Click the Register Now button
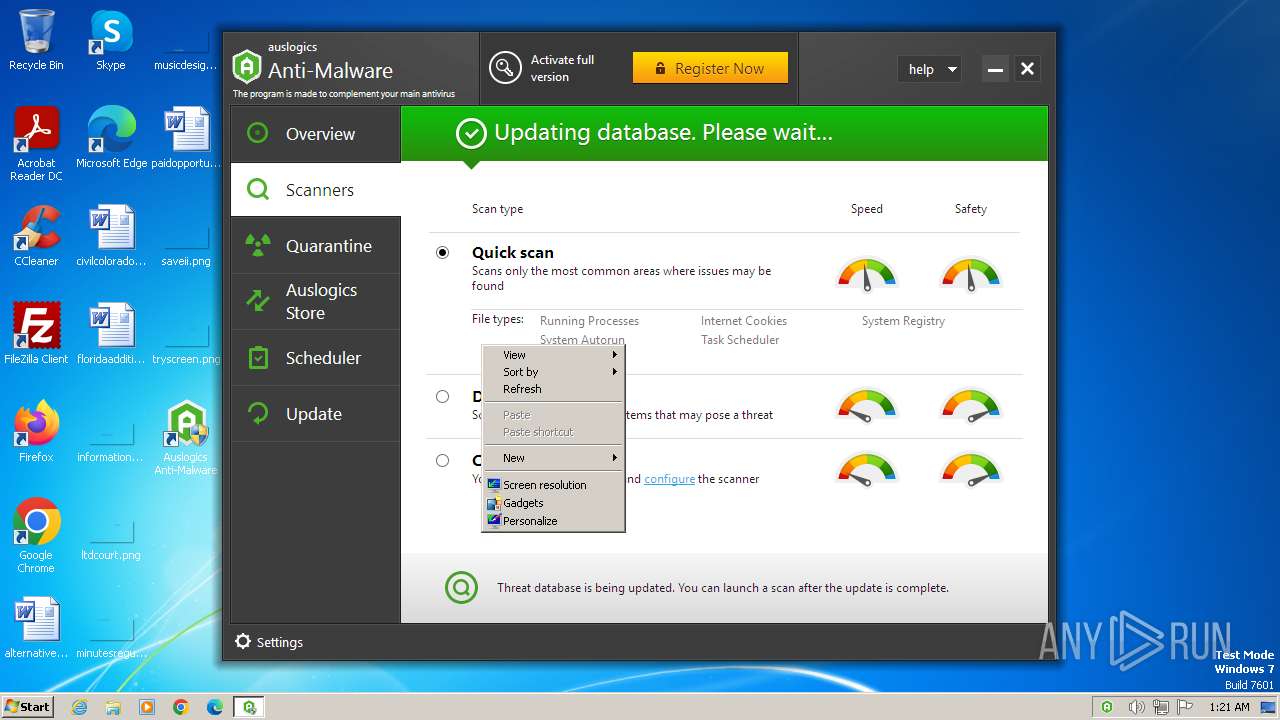Screen dimensions: 1280x720 pos(710,68)
